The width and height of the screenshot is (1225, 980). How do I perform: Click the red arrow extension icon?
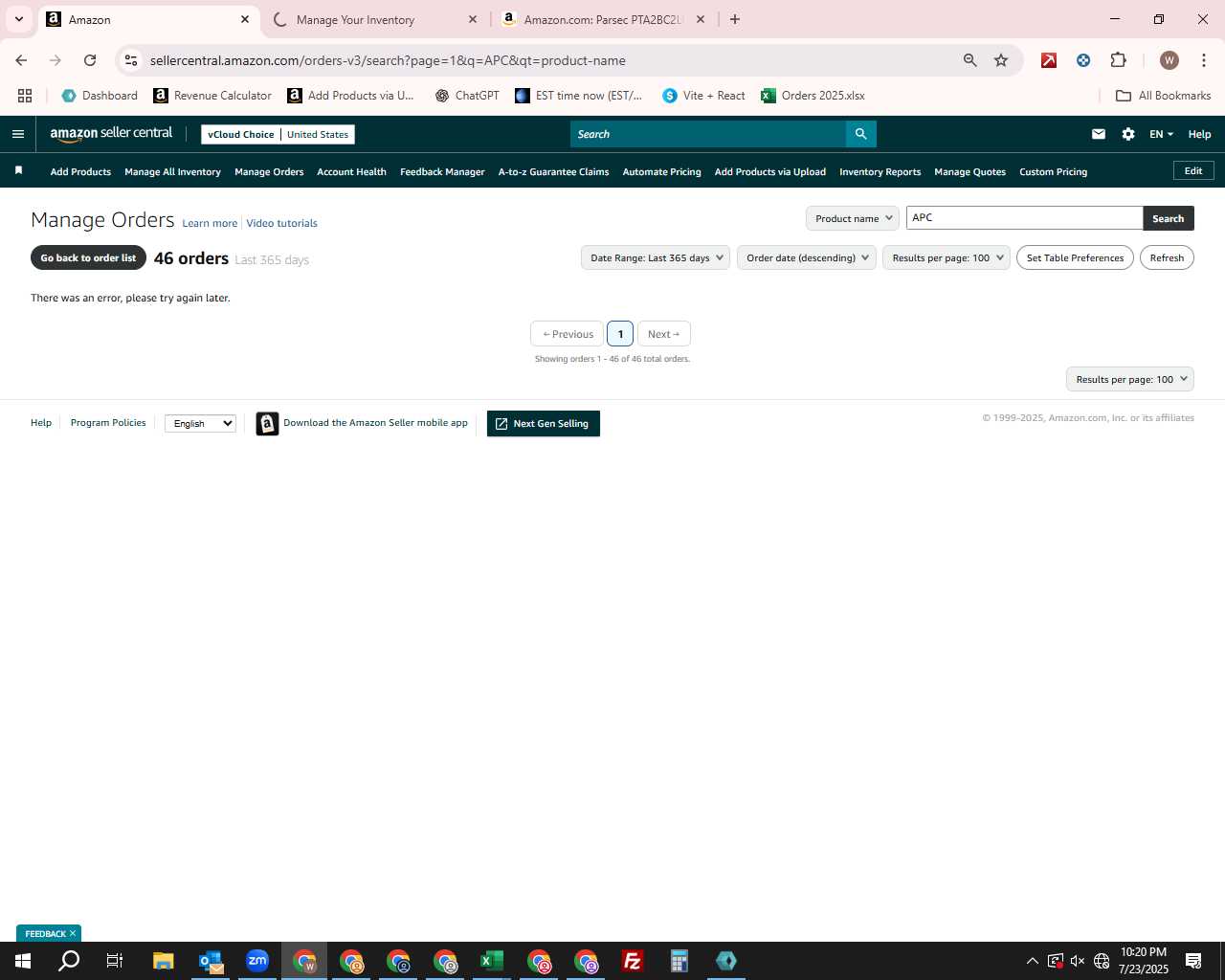[1049, 60]
